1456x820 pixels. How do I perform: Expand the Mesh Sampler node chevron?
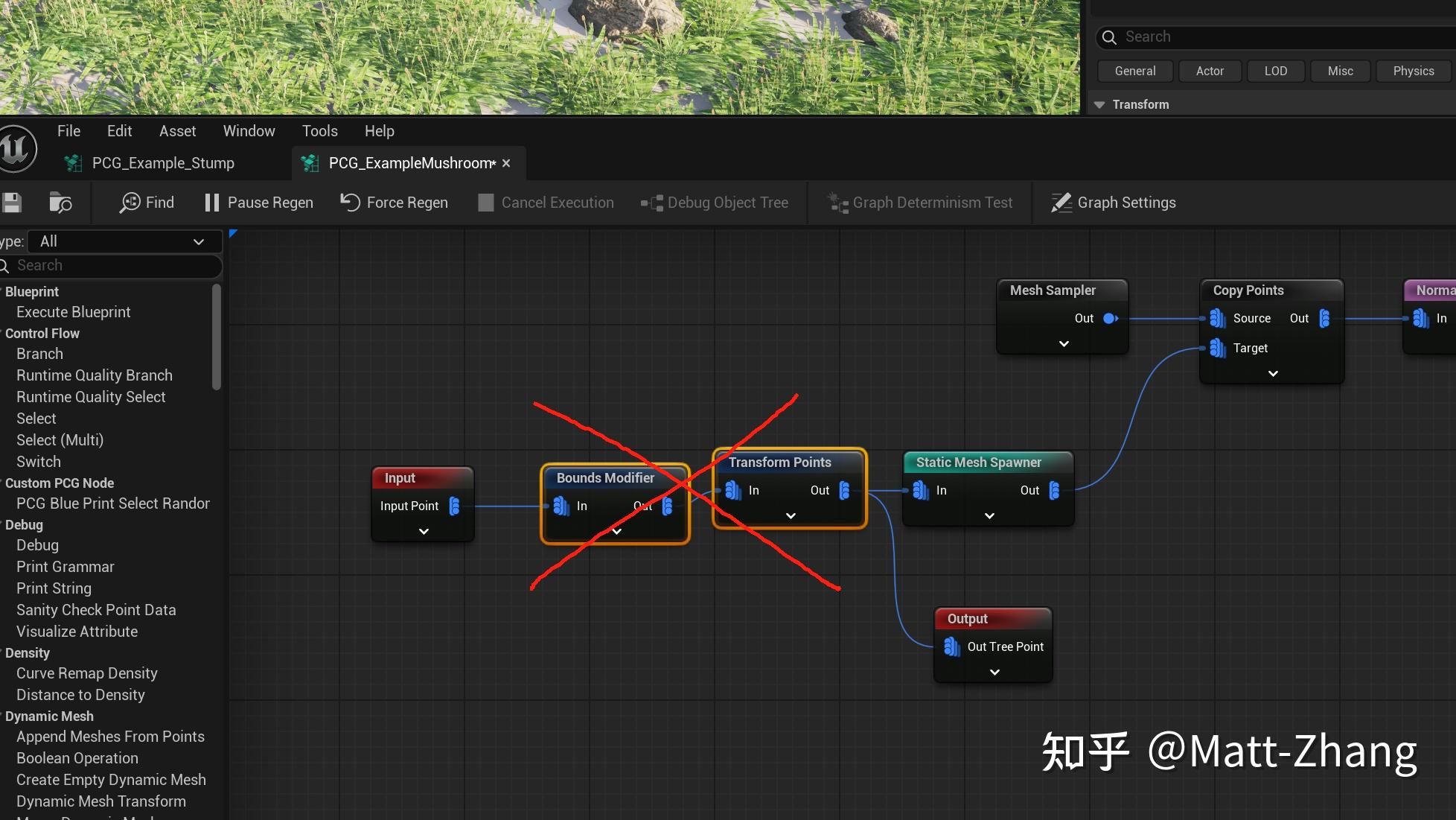[1064, 343]
